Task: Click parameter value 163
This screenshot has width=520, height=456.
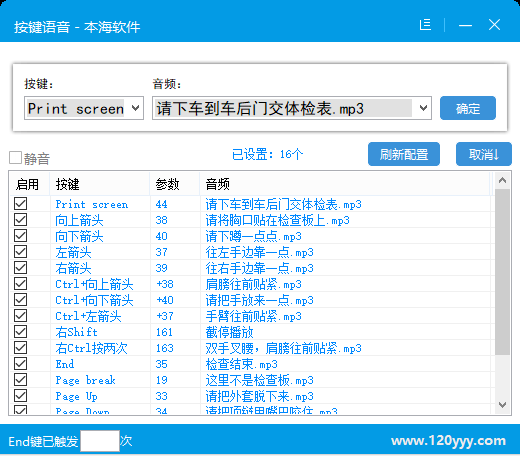Action: point(164,348)
